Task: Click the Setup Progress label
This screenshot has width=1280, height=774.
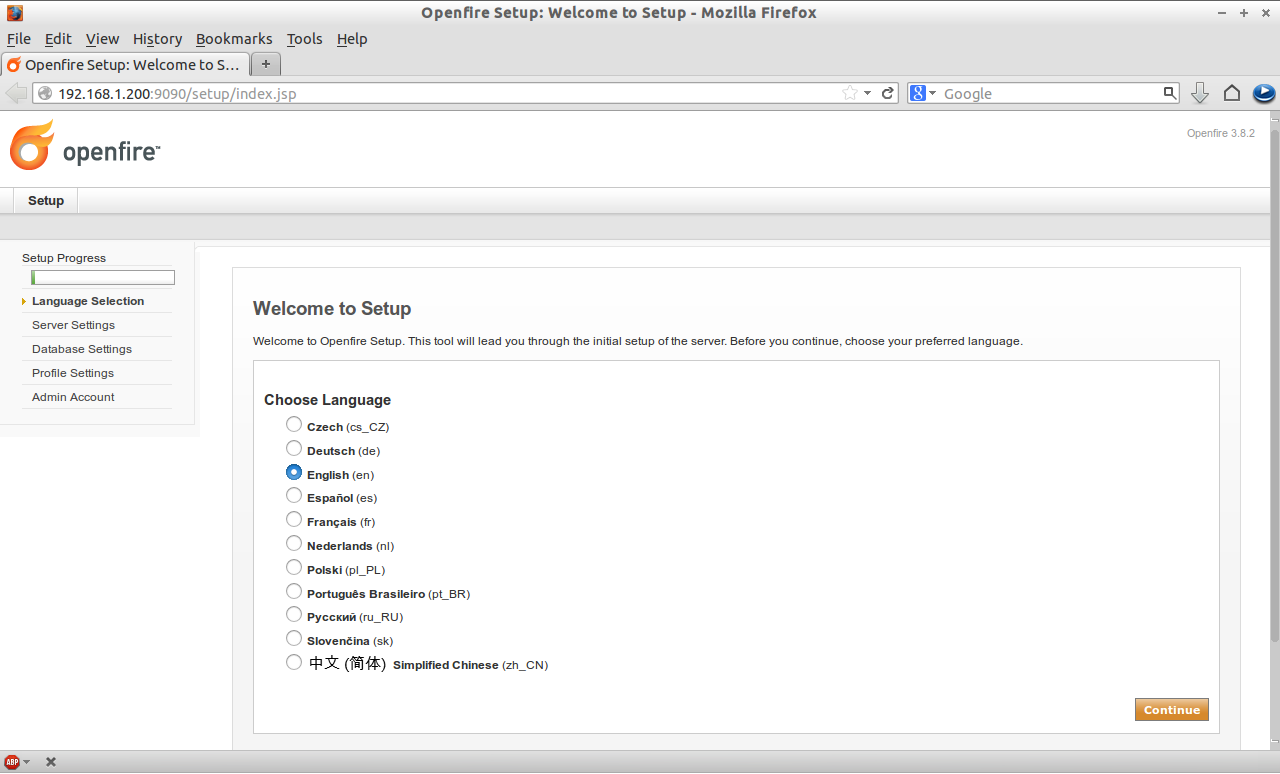Action: 64,258
